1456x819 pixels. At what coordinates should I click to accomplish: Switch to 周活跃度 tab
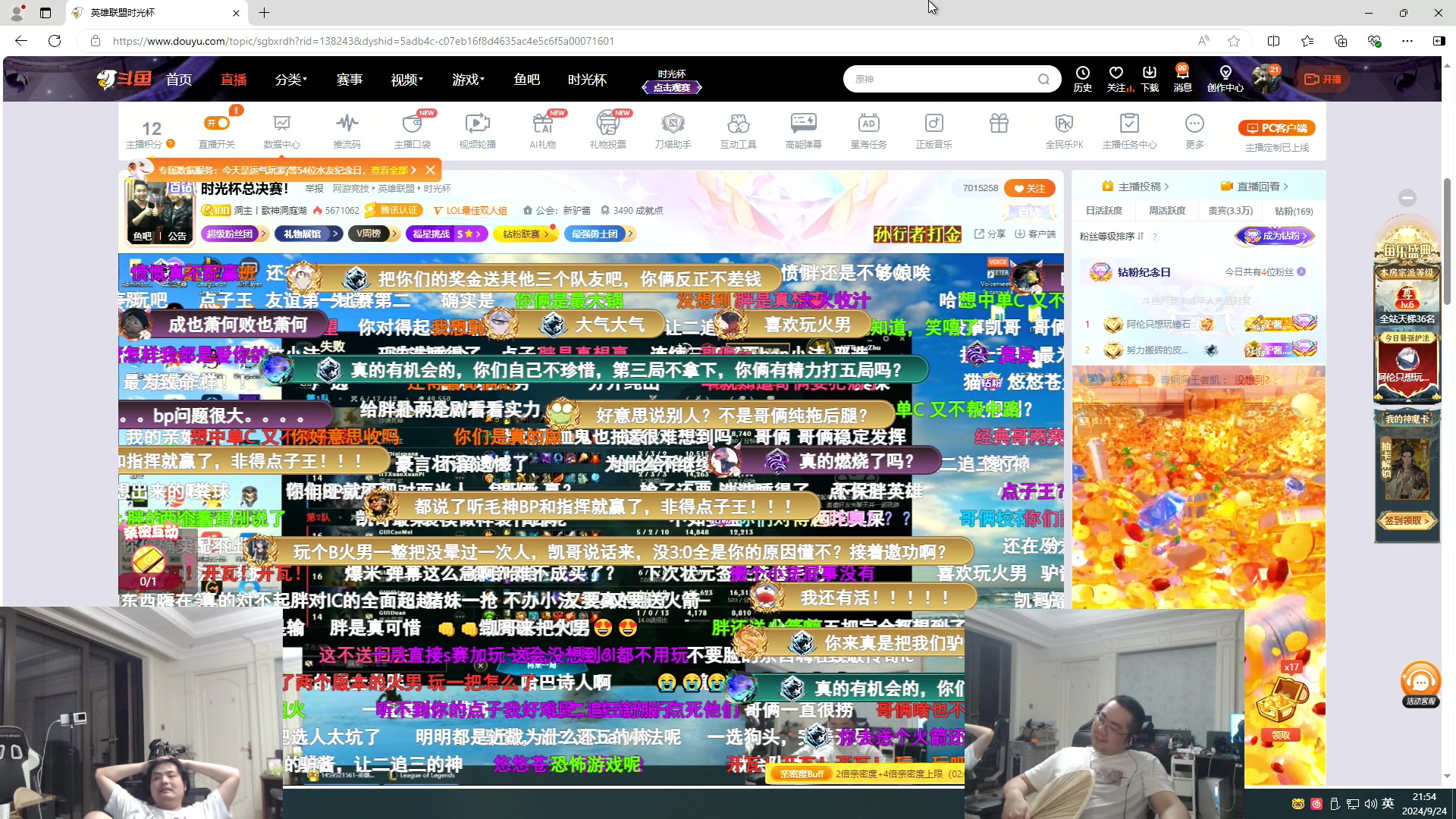coord(1167,211)
